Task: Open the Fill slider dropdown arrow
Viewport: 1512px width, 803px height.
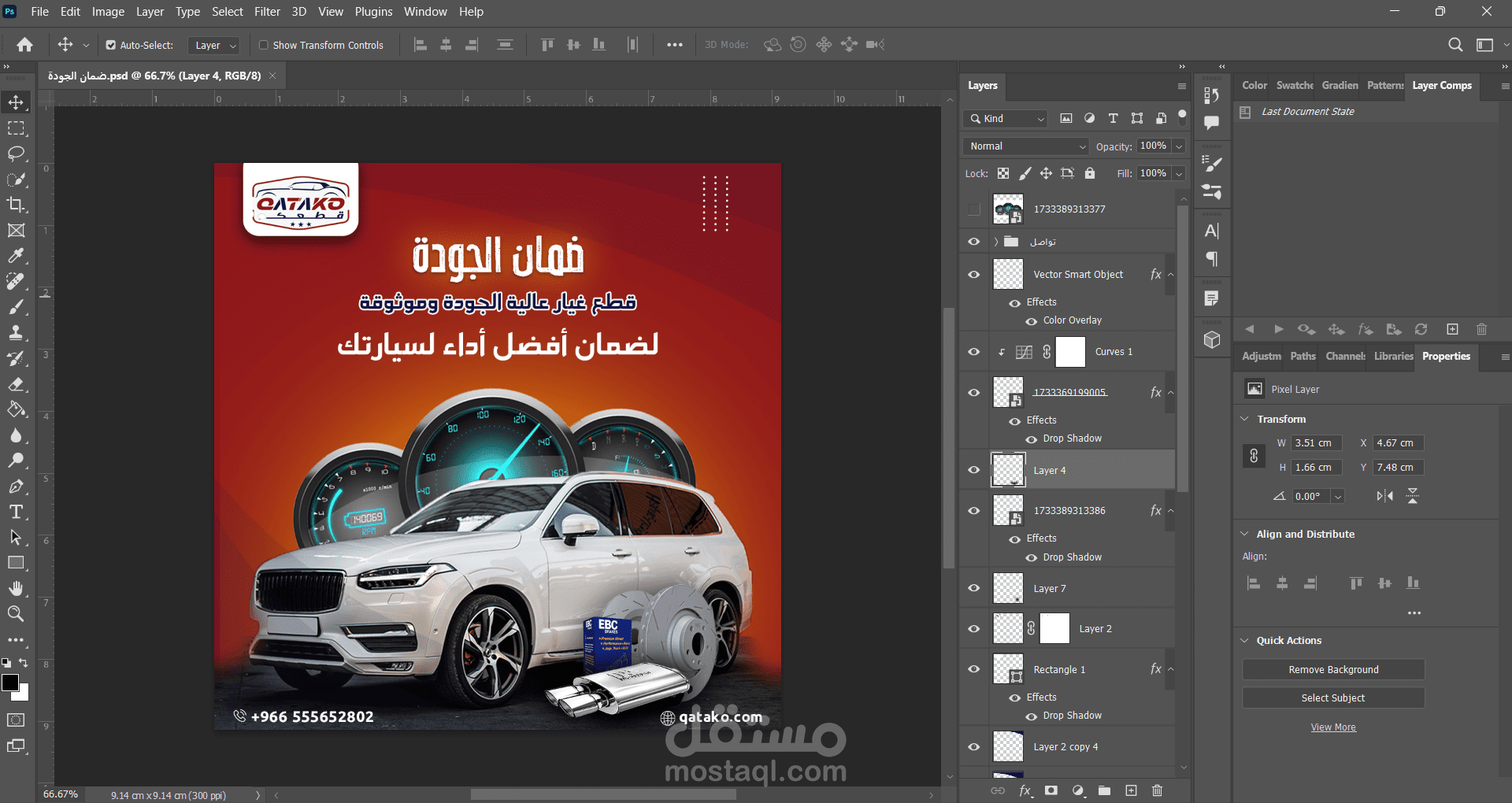Action: [x=1179, y=173]
